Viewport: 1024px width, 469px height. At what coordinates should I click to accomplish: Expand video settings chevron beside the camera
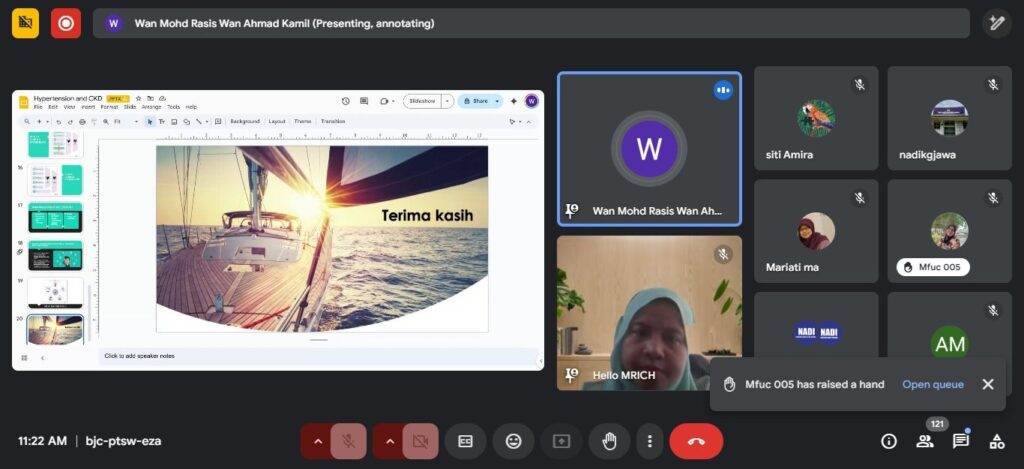point(389,441)
